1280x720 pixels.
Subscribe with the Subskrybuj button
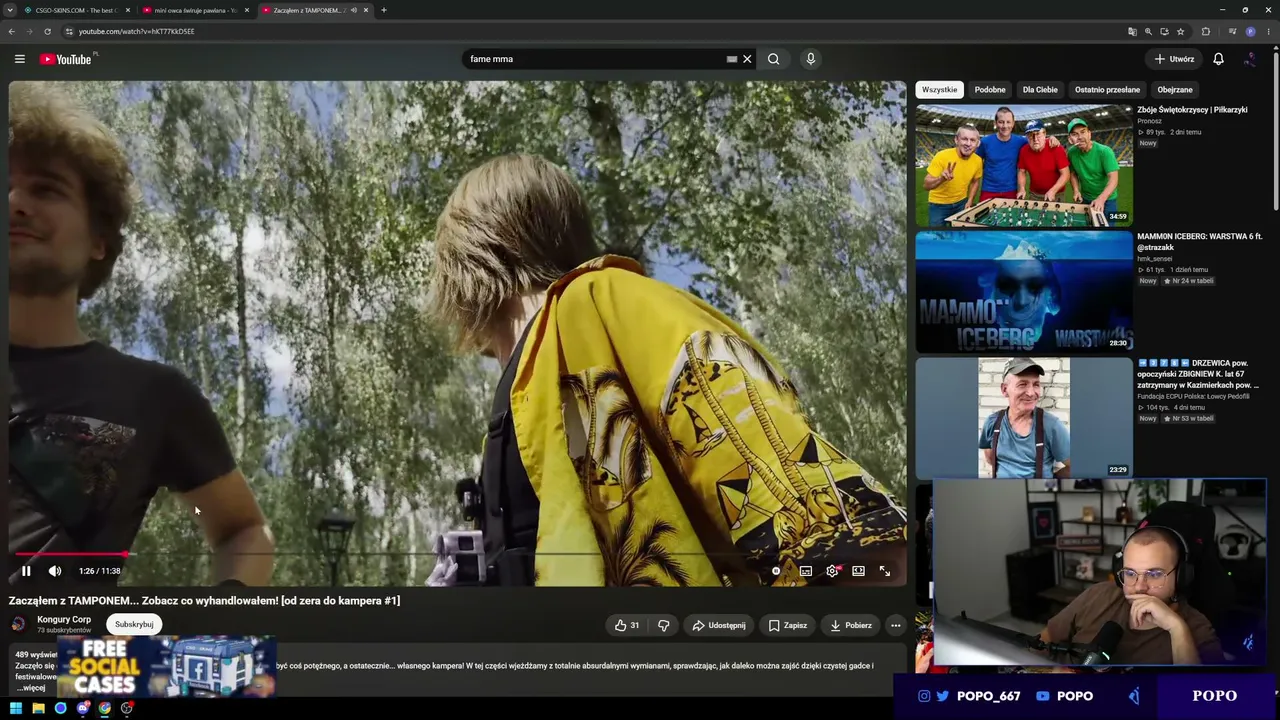coord(134,624)
